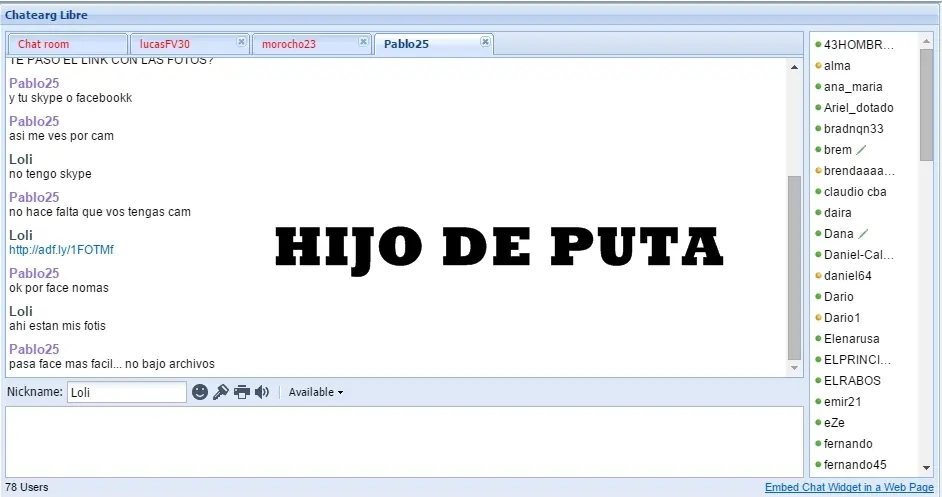
Task: Close the lucasFV30 tab
Action: click(241, 41)
